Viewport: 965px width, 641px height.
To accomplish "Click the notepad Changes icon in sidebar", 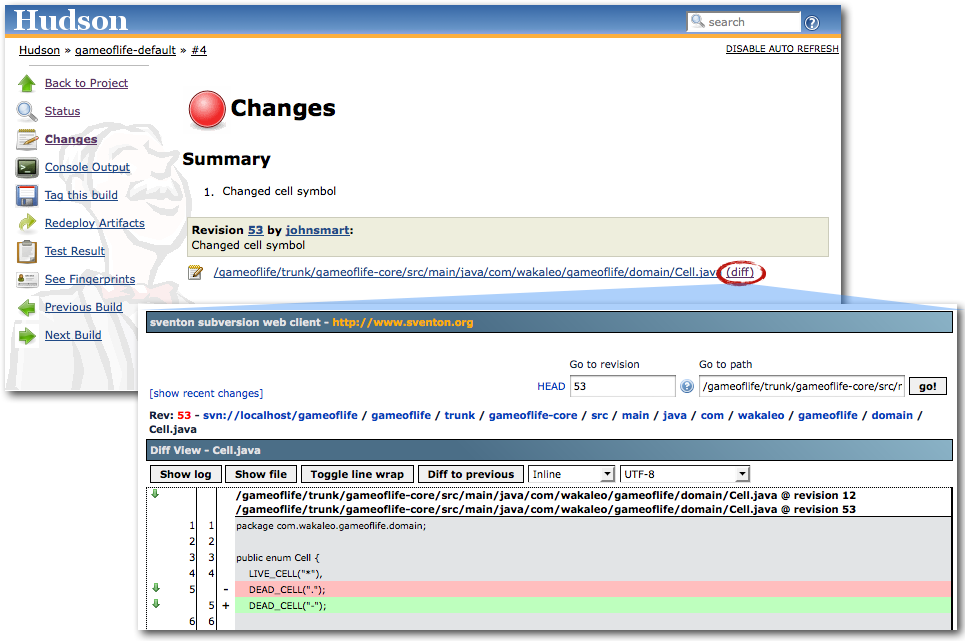I will pyautogui.click(x=27, y=139).
